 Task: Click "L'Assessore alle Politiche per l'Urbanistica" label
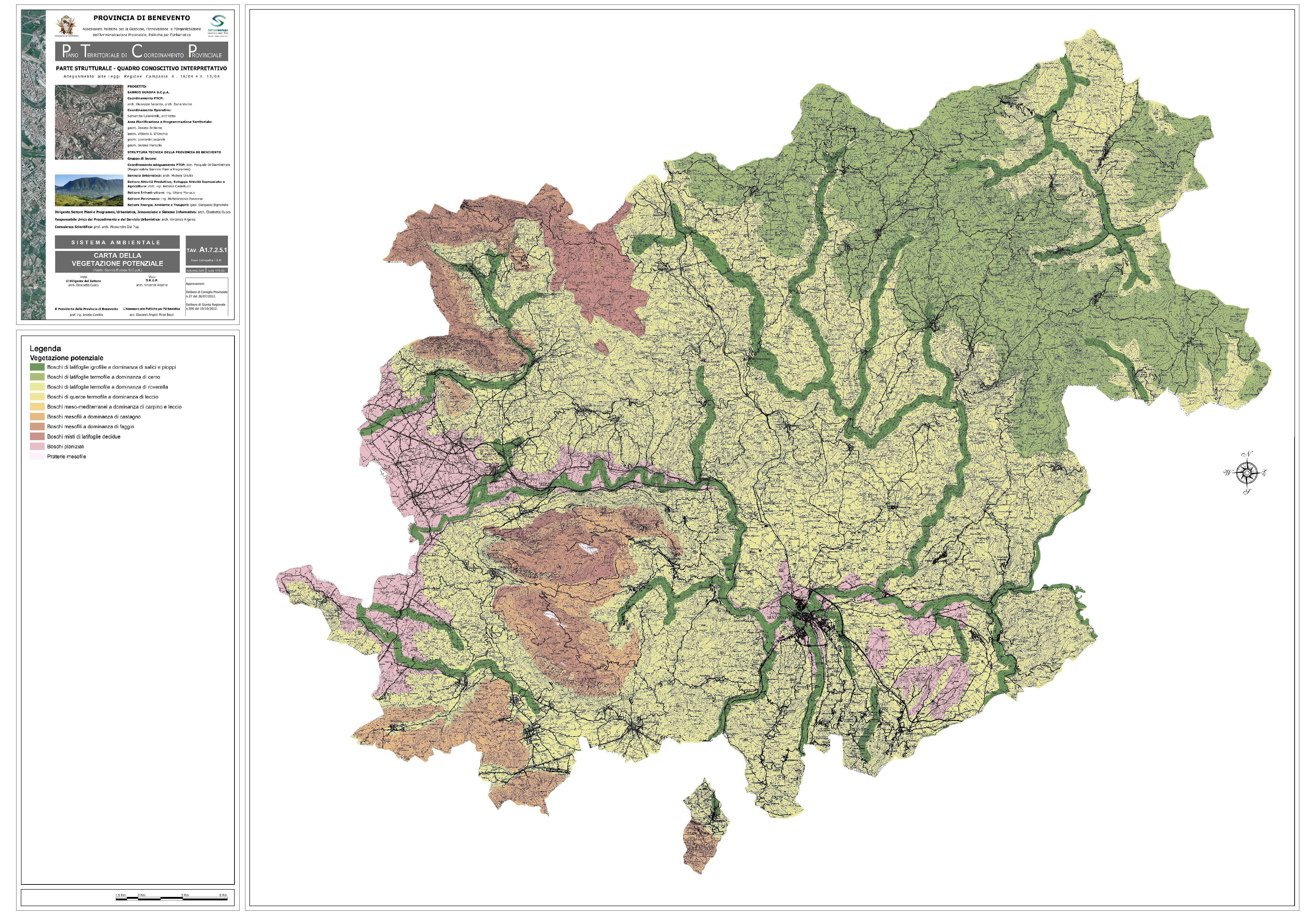(152, 309)
